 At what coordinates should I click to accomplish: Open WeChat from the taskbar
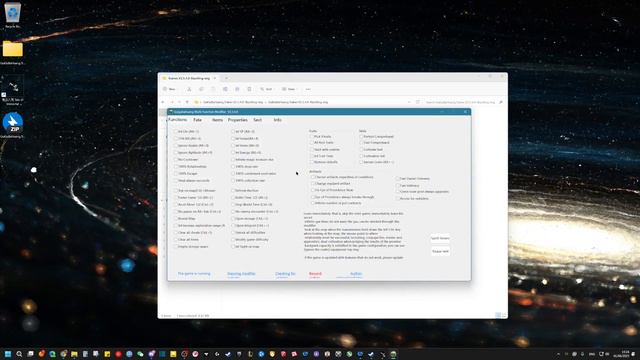click(x=140, y=354)
